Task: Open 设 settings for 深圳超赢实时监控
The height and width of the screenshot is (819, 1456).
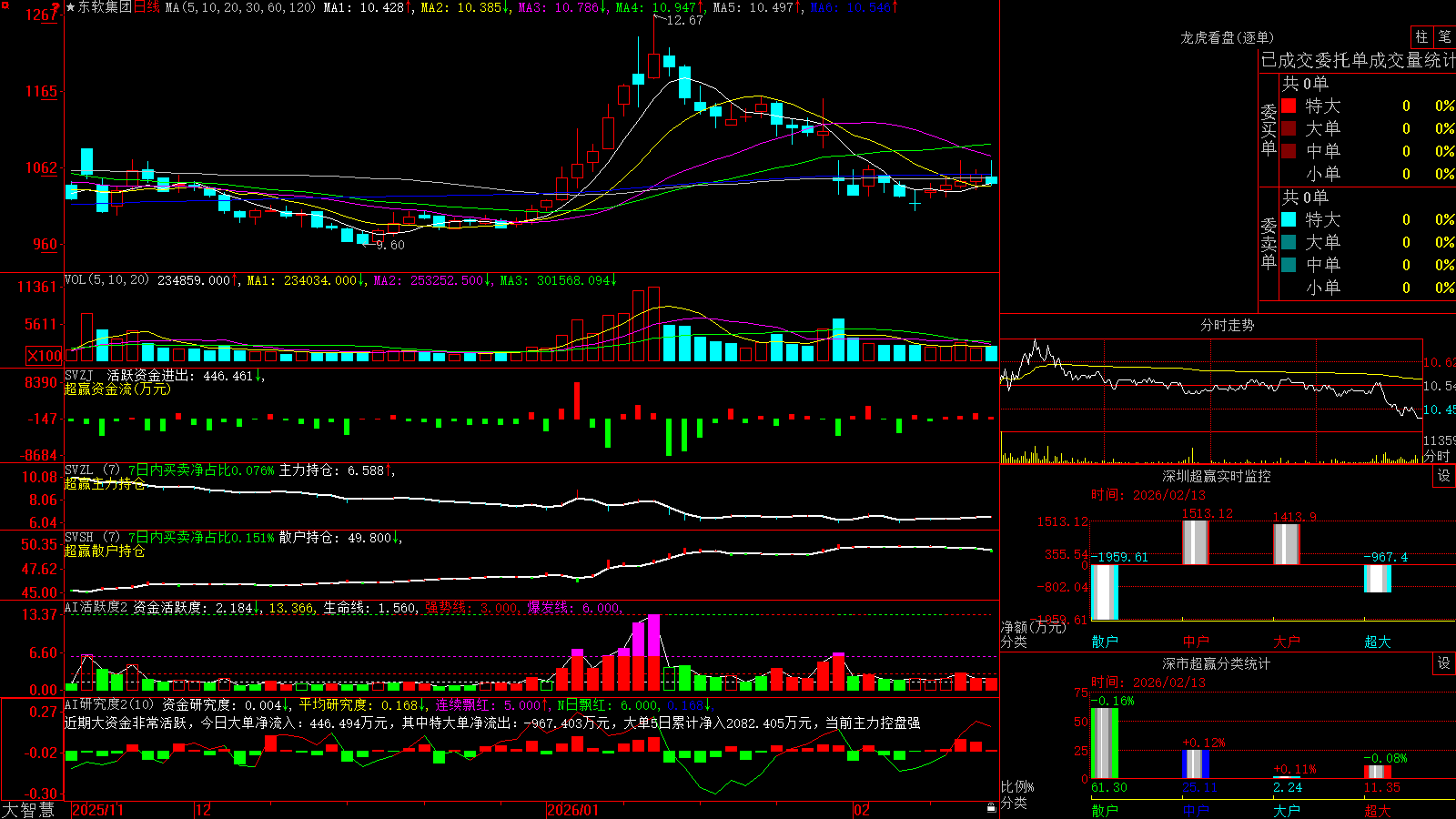Action: point(1444,476)
